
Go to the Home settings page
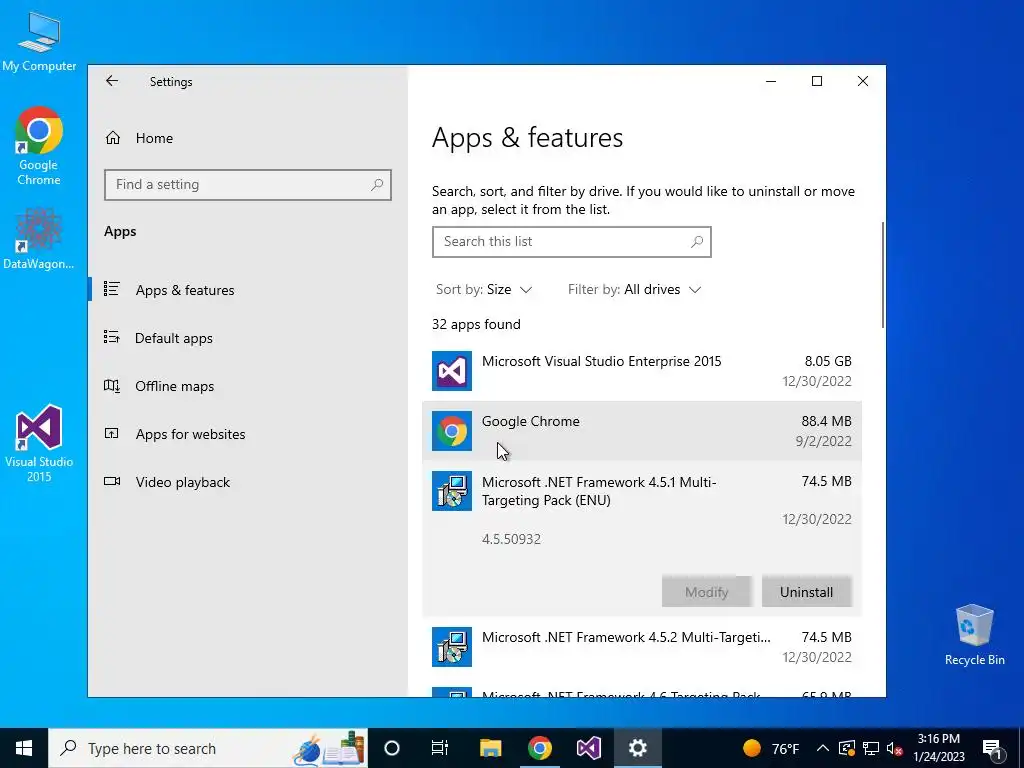click(154, 138)
